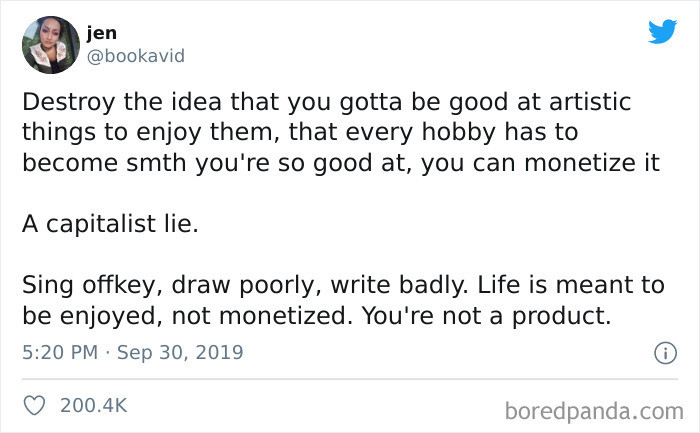Click the 5:20 PM timestamp
Image resolution: width=700 pixels, height=433 pixels.
tap(60, 353)
